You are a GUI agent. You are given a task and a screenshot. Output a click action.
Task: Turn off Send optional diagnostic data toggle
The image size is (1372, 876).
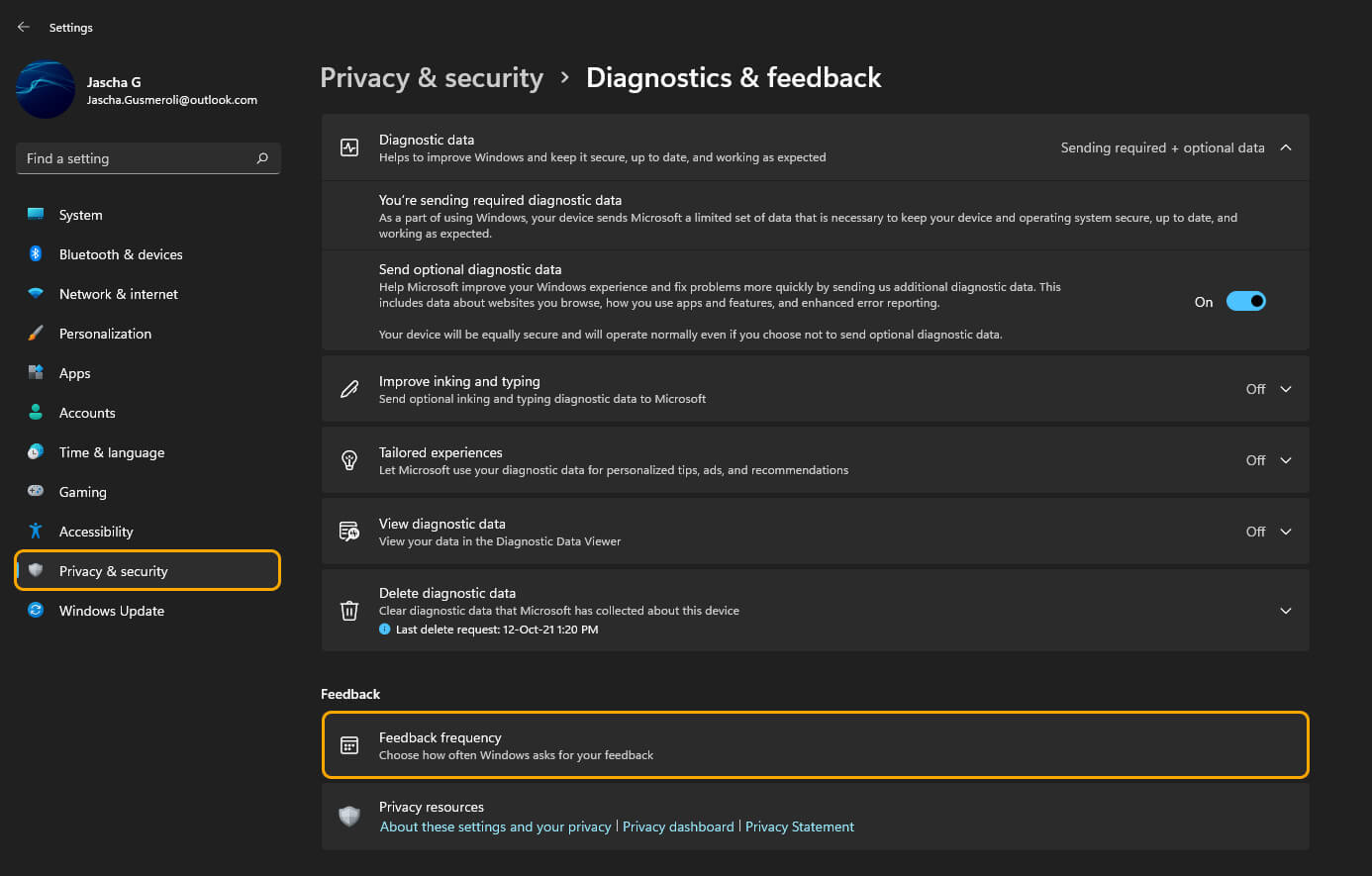pos(1245,302)
